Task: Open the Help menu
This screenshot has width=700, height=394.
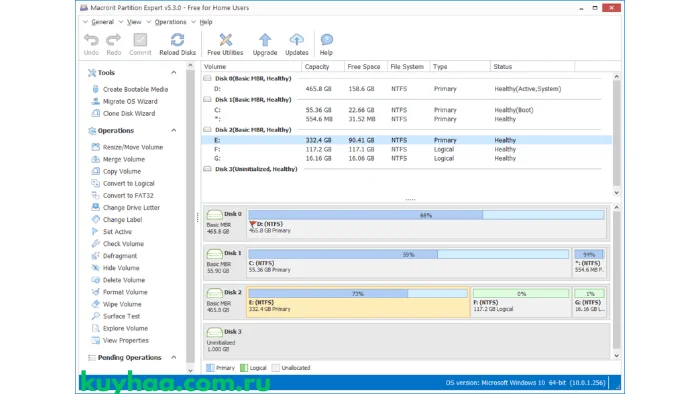Action: (205, 22)
